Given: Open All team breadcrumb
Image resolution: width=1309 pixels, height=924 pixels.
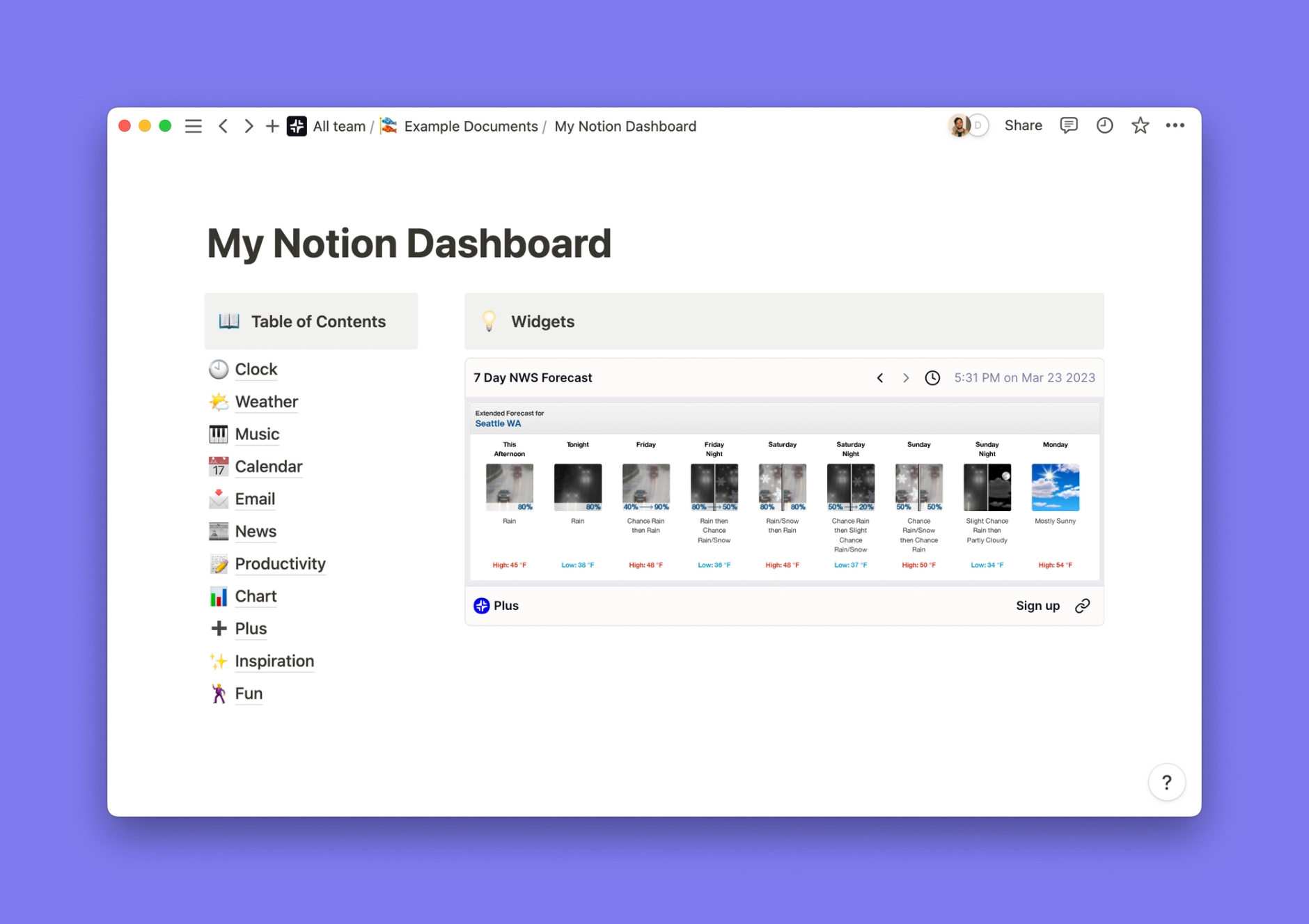Looking at the screenshot, I should (x=339, y=126).
